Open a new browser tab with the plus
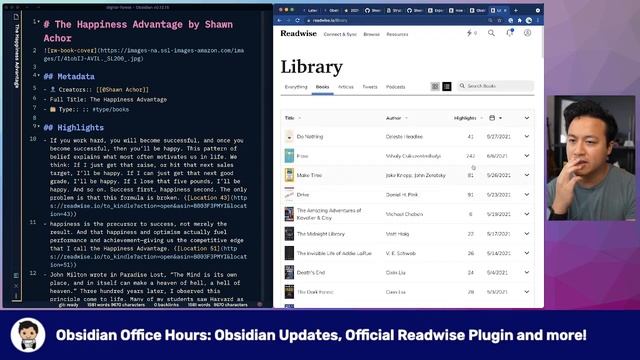Image resolution: width=640 pixels, height=360 pixels. click(x=516, y=10)
